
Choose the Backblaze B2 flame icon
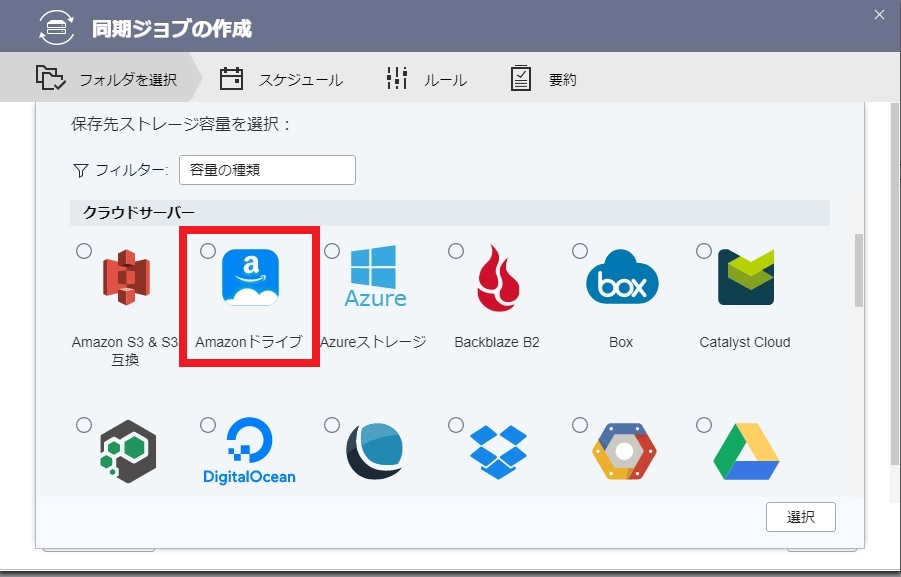tap(497, 277)
